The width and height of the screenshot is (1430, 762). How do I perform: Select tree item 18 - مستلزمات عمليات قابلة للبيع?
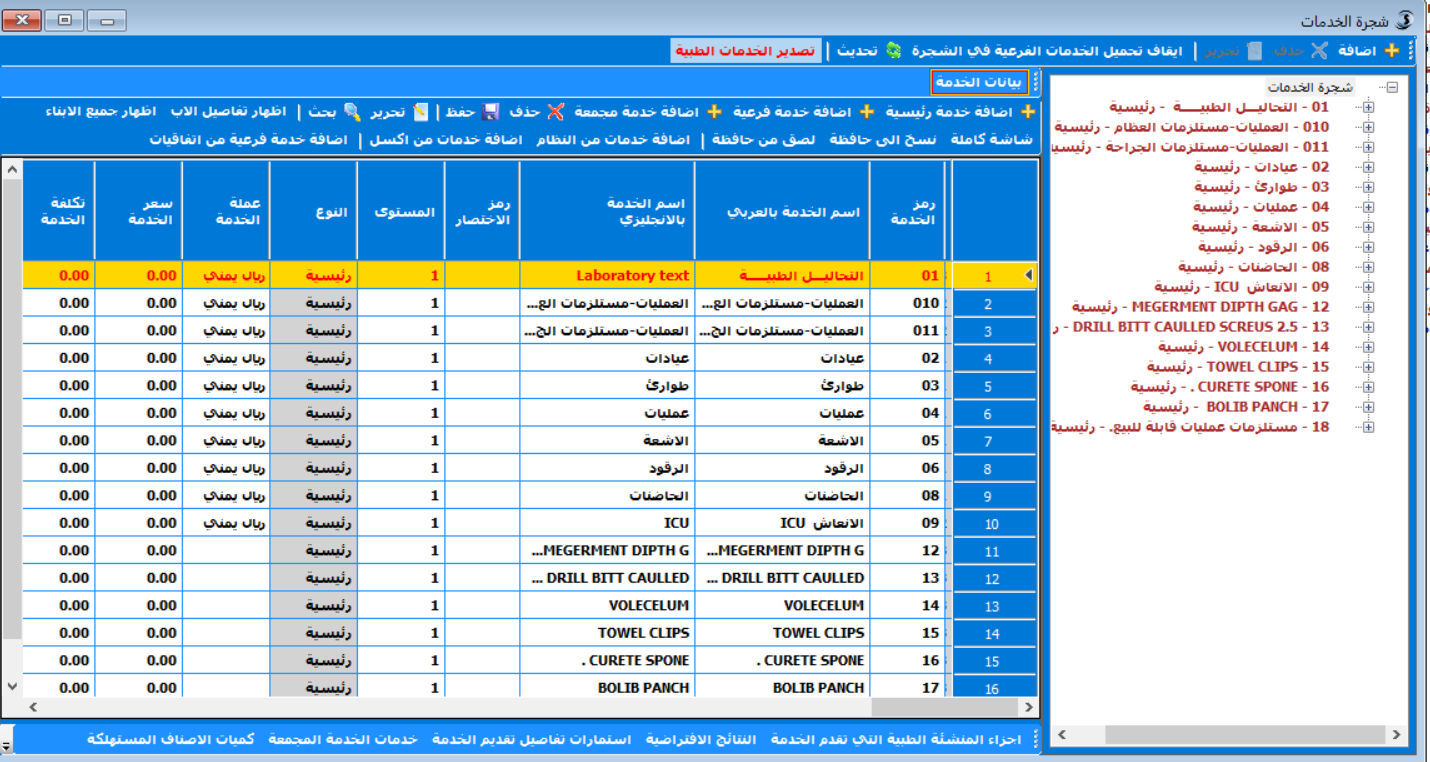(1190, 427)
